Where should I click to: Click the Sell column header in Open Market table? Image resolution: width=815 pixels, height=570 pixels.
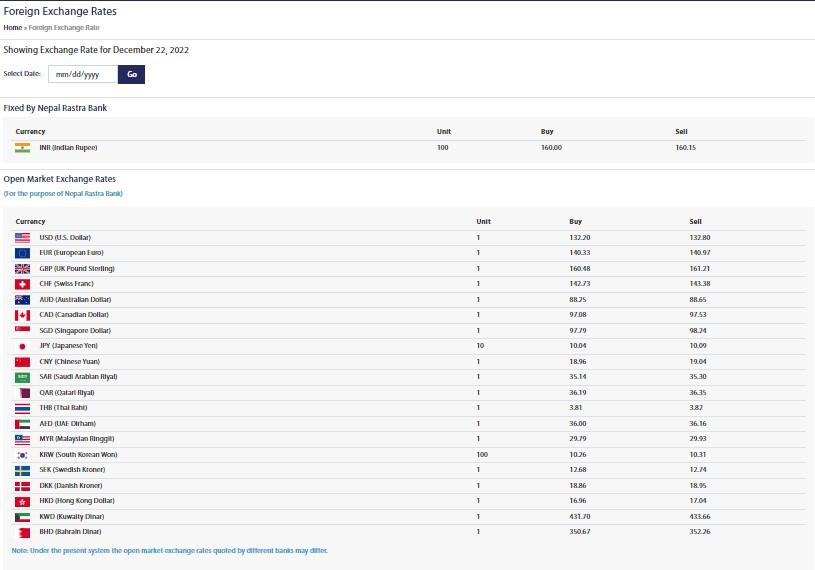[695, 221]
